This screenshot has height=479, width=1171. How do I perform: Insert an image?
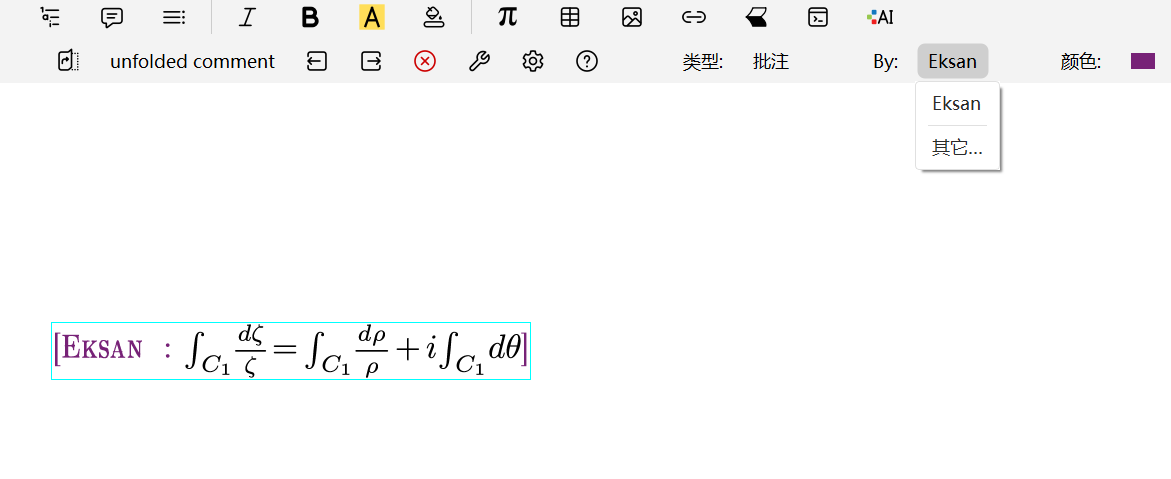pyautogui.click(x=632, y=17)
